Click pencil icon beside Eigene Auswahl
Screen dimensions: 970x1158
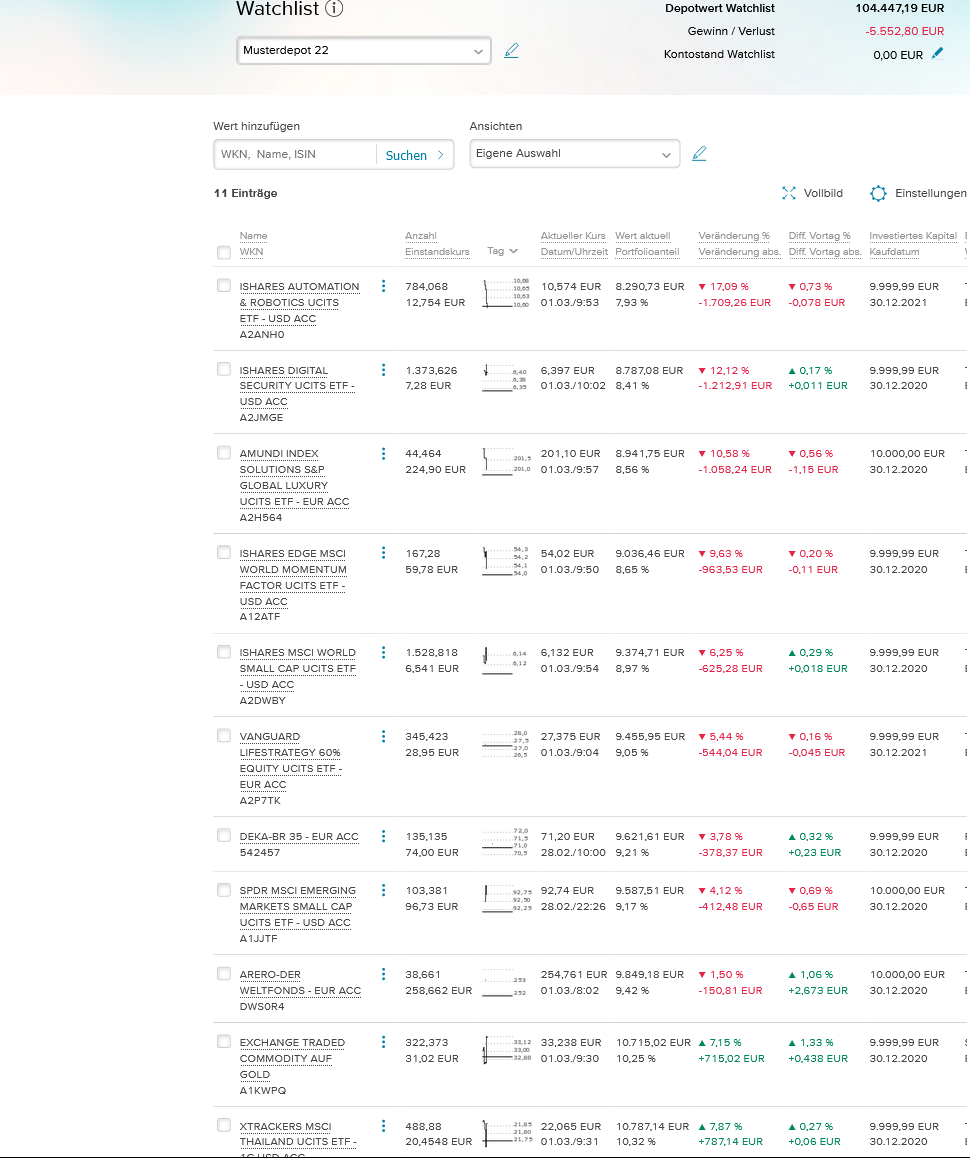pyautogui.click(x=699, y=154)
